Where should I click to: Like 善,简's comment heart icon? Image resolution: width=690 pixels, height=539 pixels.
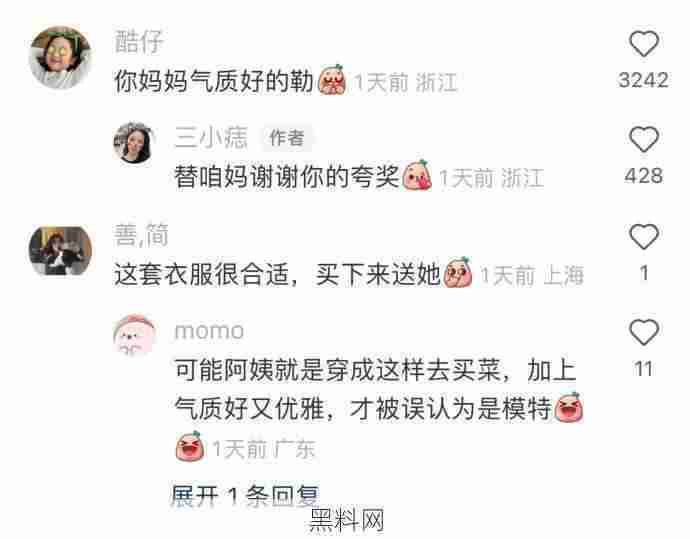pos(644,236)
